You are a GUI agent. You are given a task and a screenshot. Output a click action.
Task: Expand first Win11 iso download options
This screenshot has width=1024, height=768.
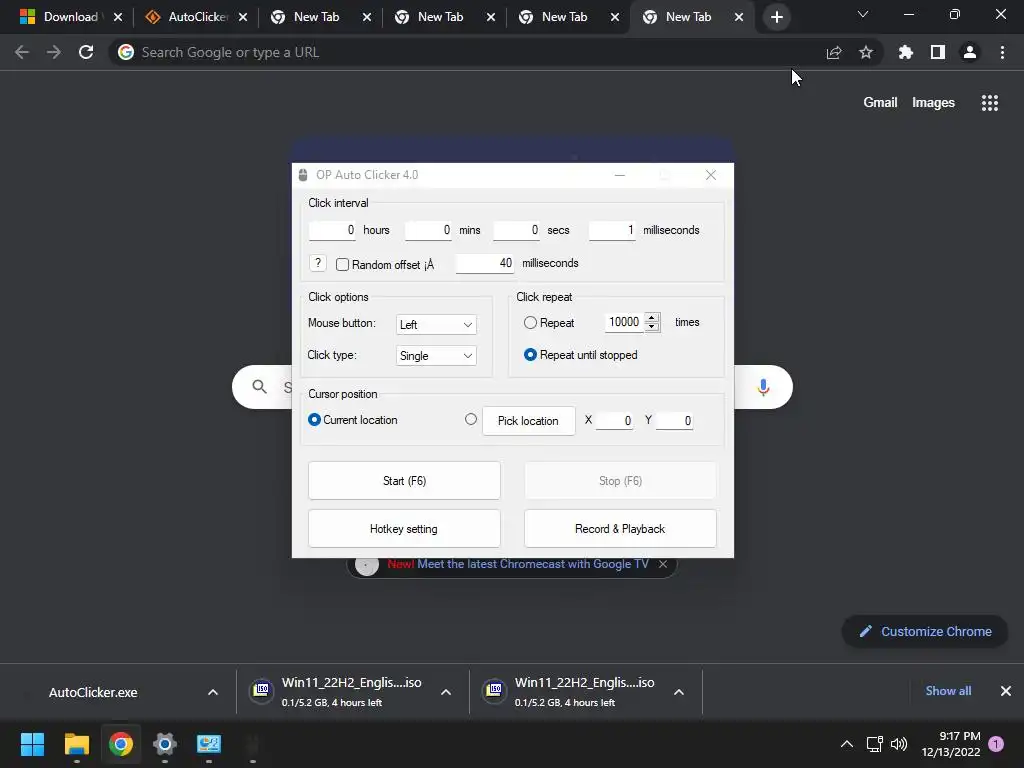[446, 692]
